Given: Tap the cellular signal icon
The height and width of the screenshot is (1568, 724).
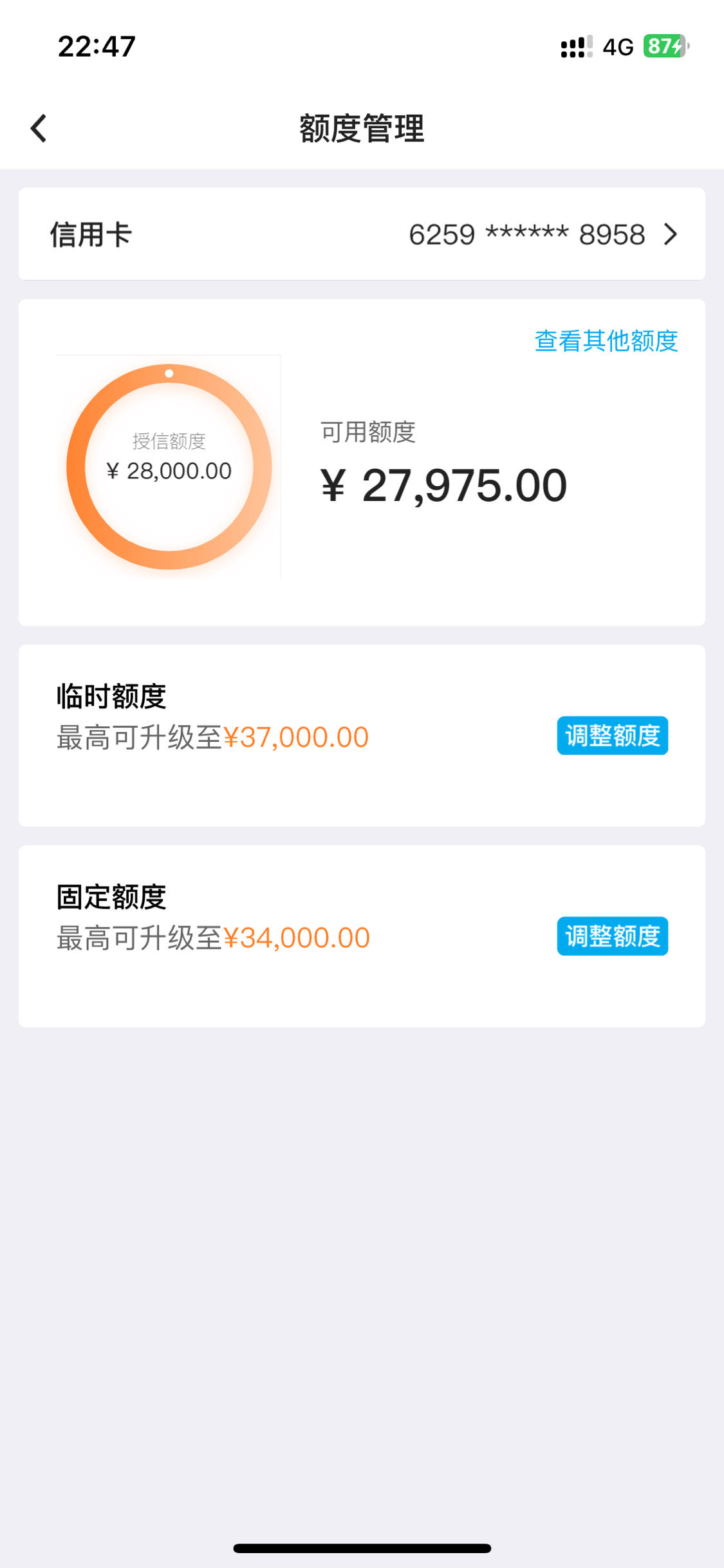Looking at the screenshot, I should click(577, 47).
